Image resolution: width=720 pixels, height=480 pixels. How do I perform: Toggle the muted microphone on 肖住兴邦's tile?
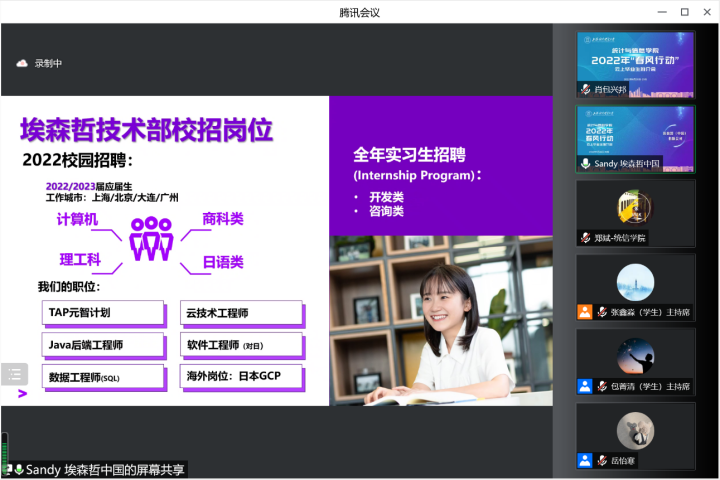click(x=585, y=89)
